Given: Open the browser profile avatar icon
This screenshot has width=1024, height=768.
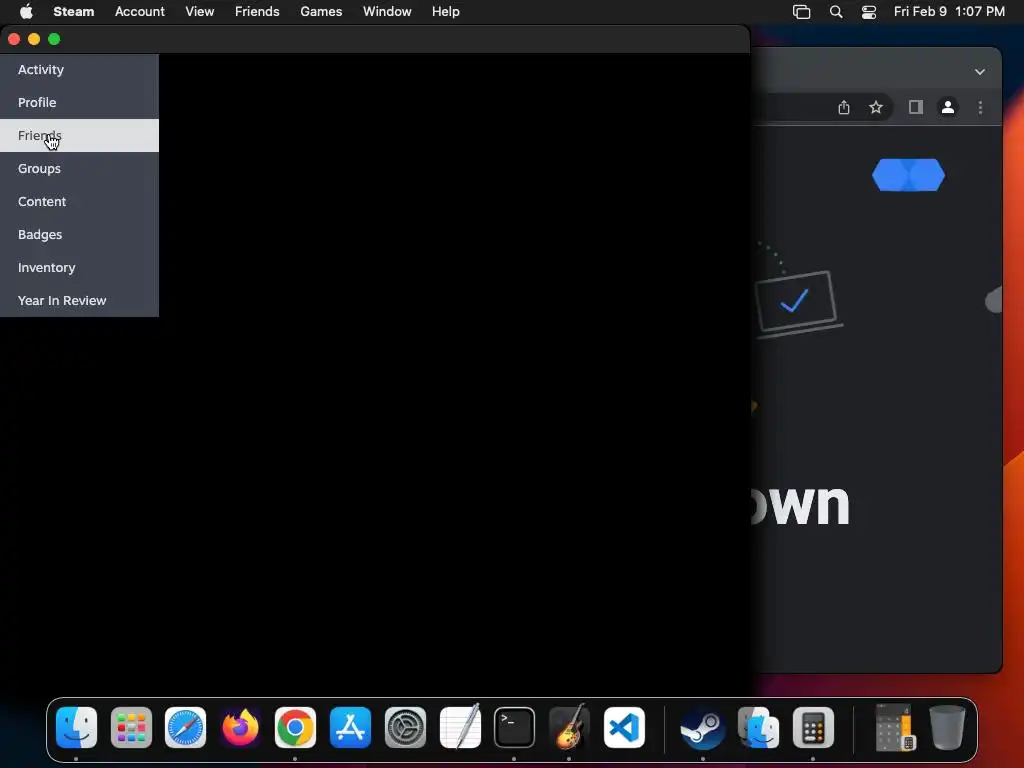Looking at the screenshot, I should (x=948, y=107).
